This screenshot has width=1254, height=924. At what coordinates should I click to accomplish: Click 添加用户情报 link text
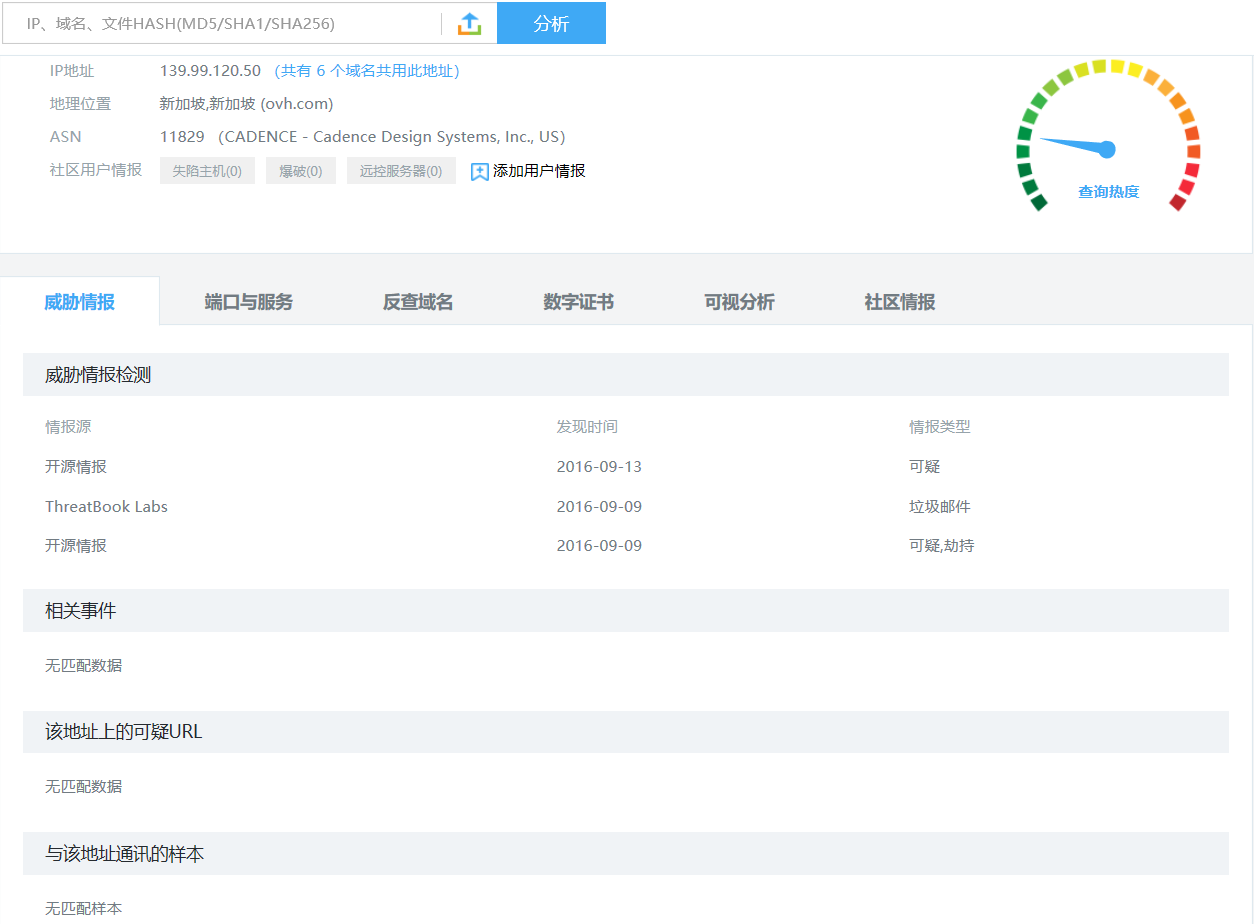539,171
